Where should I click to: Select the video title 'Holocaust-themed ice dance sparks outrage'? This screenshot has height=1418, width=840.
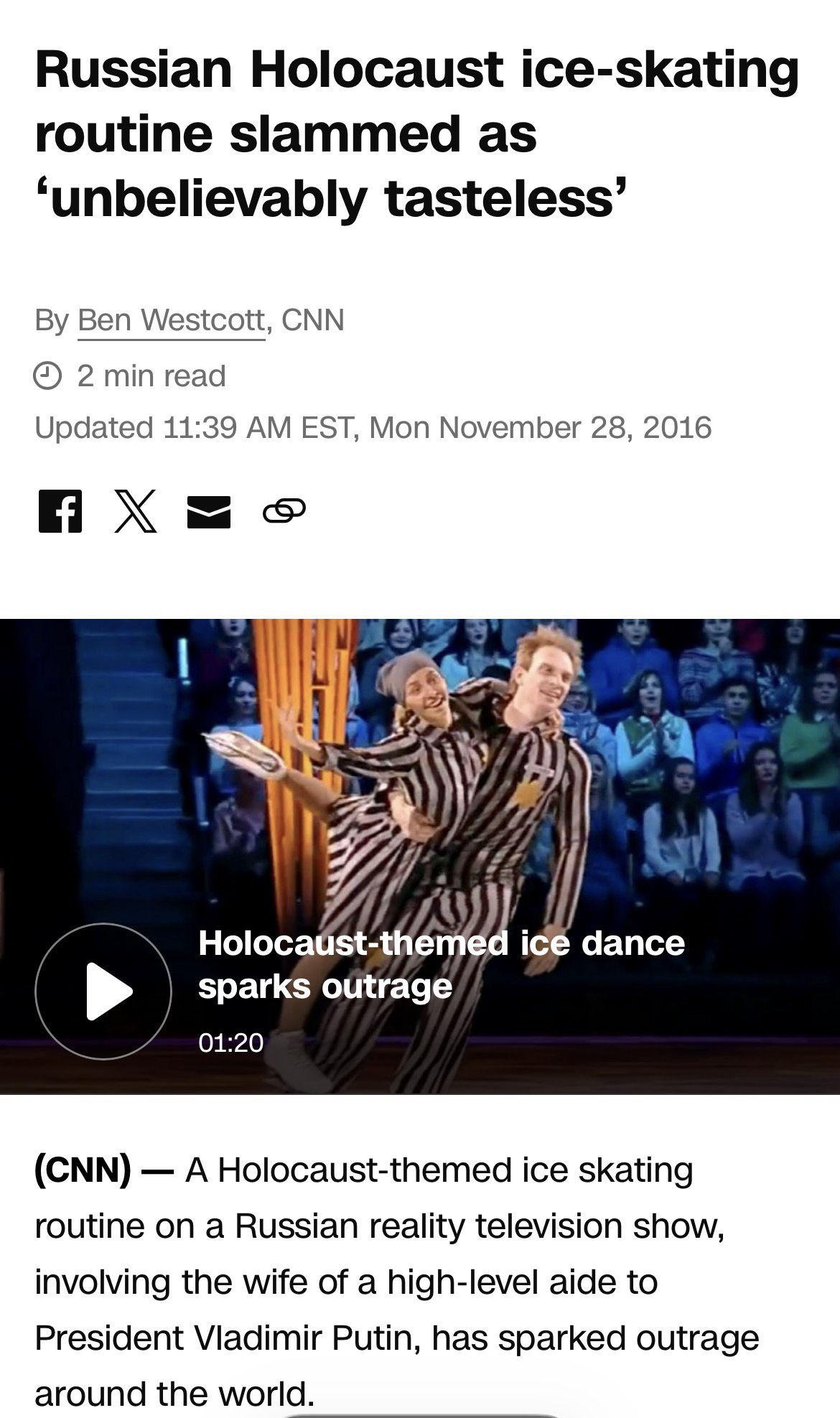coord(441,964)
